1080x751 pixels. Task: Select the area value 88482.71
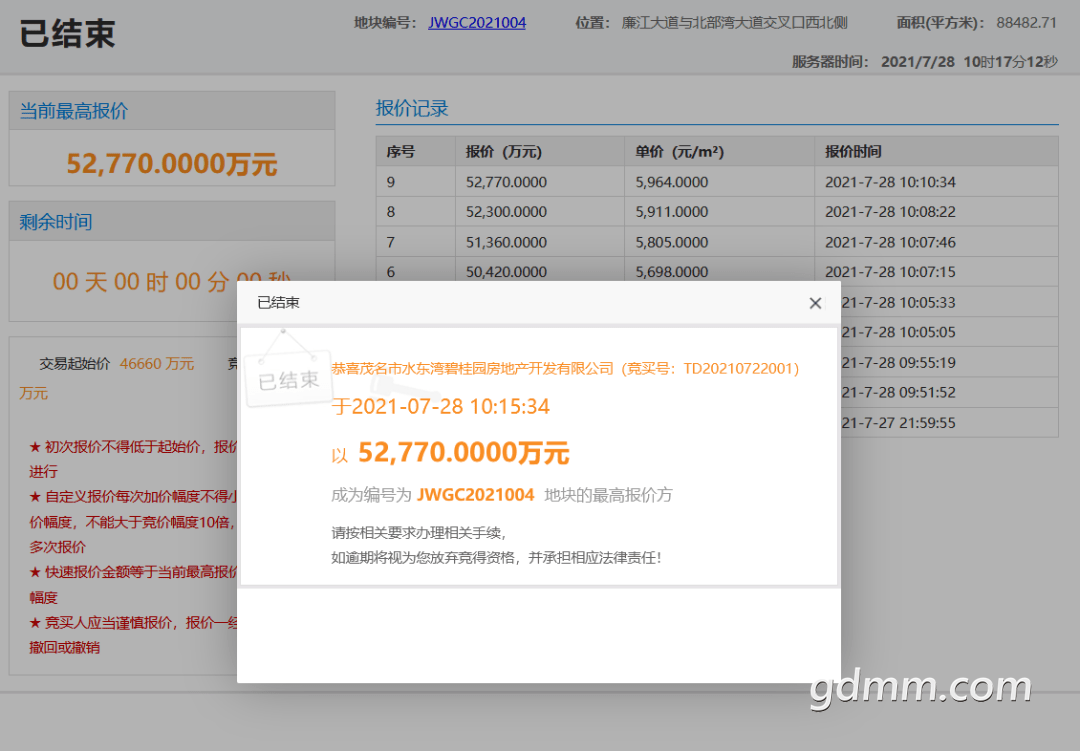click(x=1026, y=23)
